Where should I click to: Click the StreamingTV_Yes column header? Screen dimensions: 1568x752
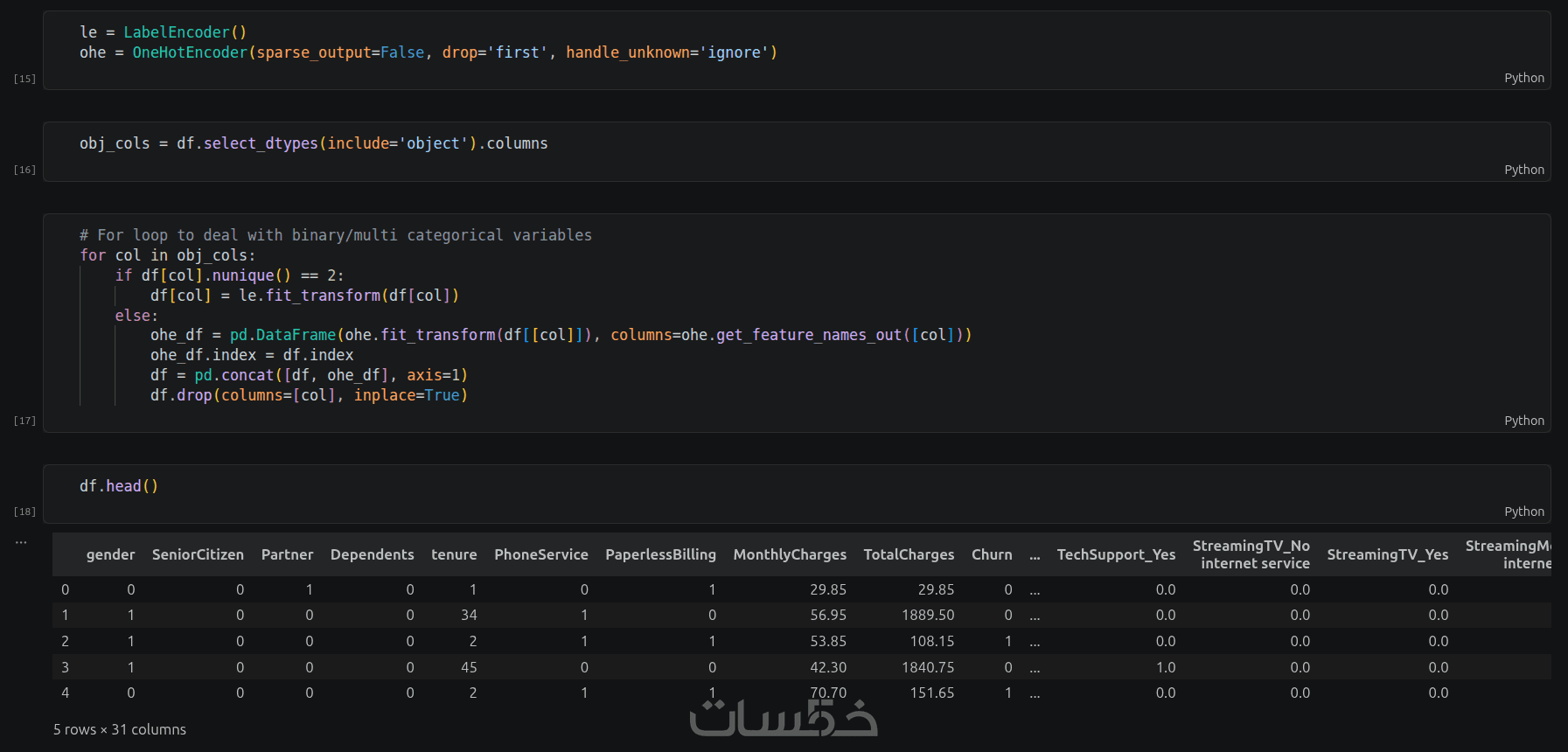(1387, 554)
